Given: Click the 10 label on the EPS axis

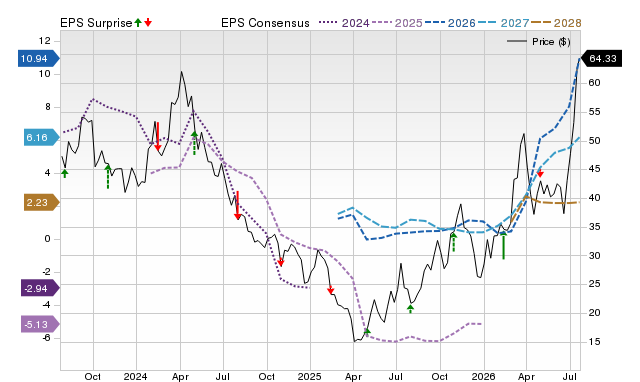Looking at the screenshot, I should (x=44, y=74).
